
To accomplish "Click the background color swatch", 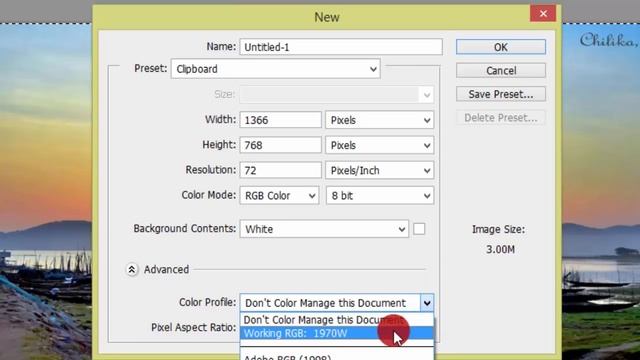I will (x=419, y=229).
